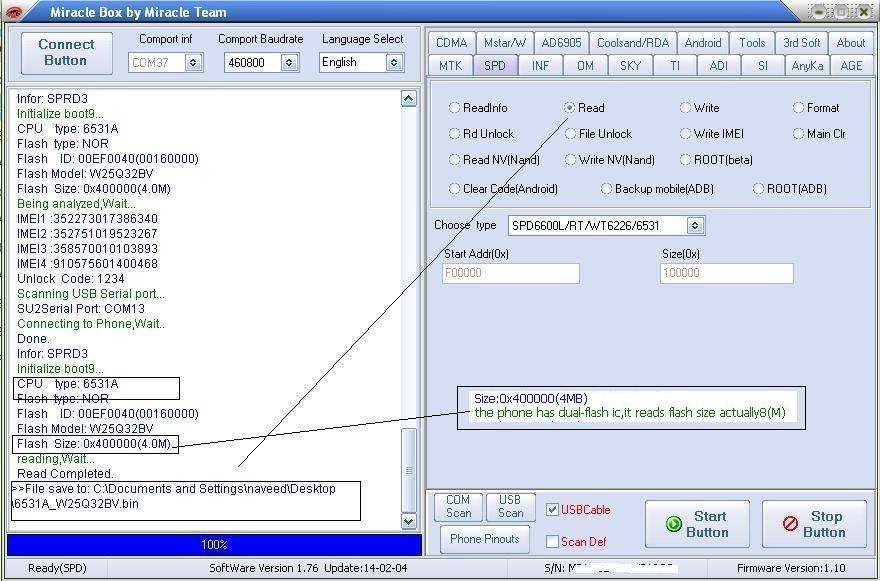Switch to the INF tab

(x=540, y=66)
